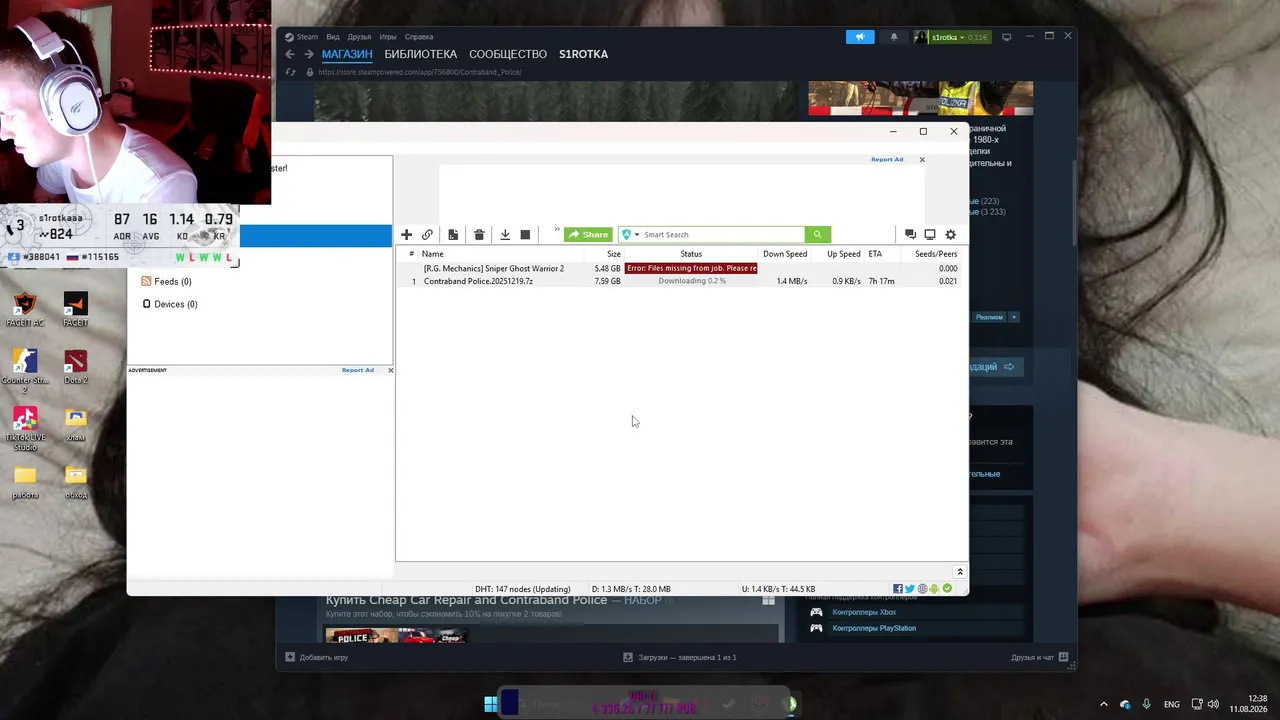Open the Игры menu in Steam
The width and height of the screenshot is (1280, 720).
click(x=388, y=37)
